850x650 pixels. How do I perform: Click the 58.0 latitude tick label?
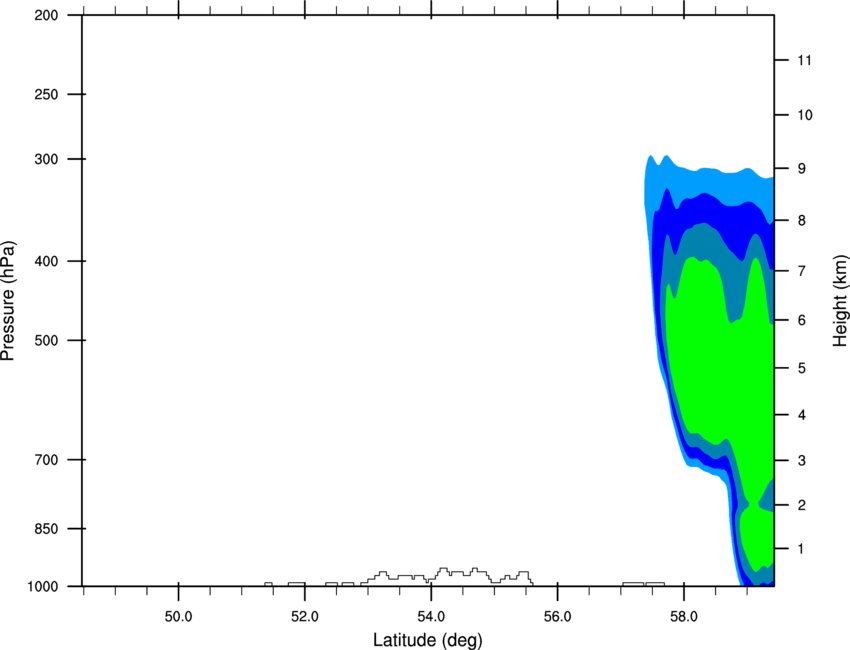point(684,617)
